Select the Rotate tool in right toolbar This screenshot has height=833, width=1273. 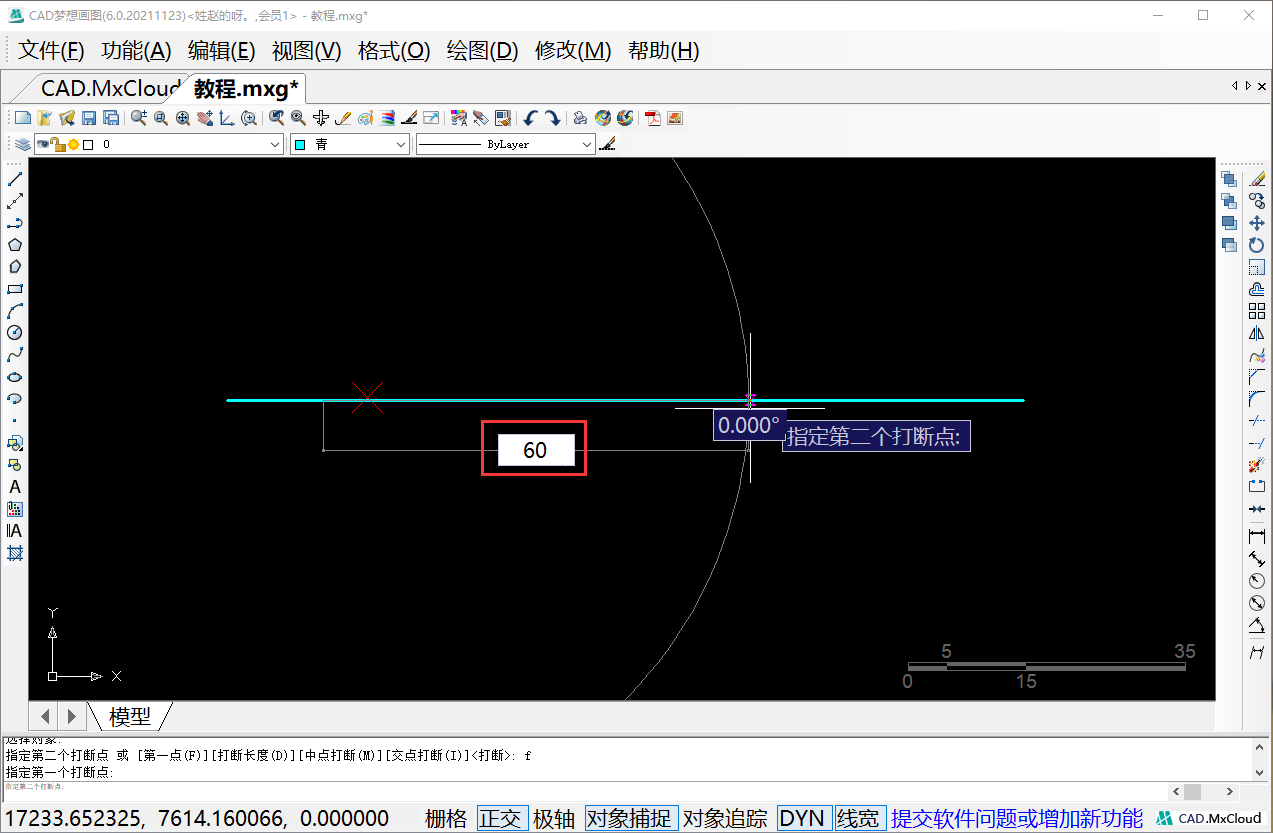(1257, 245)
